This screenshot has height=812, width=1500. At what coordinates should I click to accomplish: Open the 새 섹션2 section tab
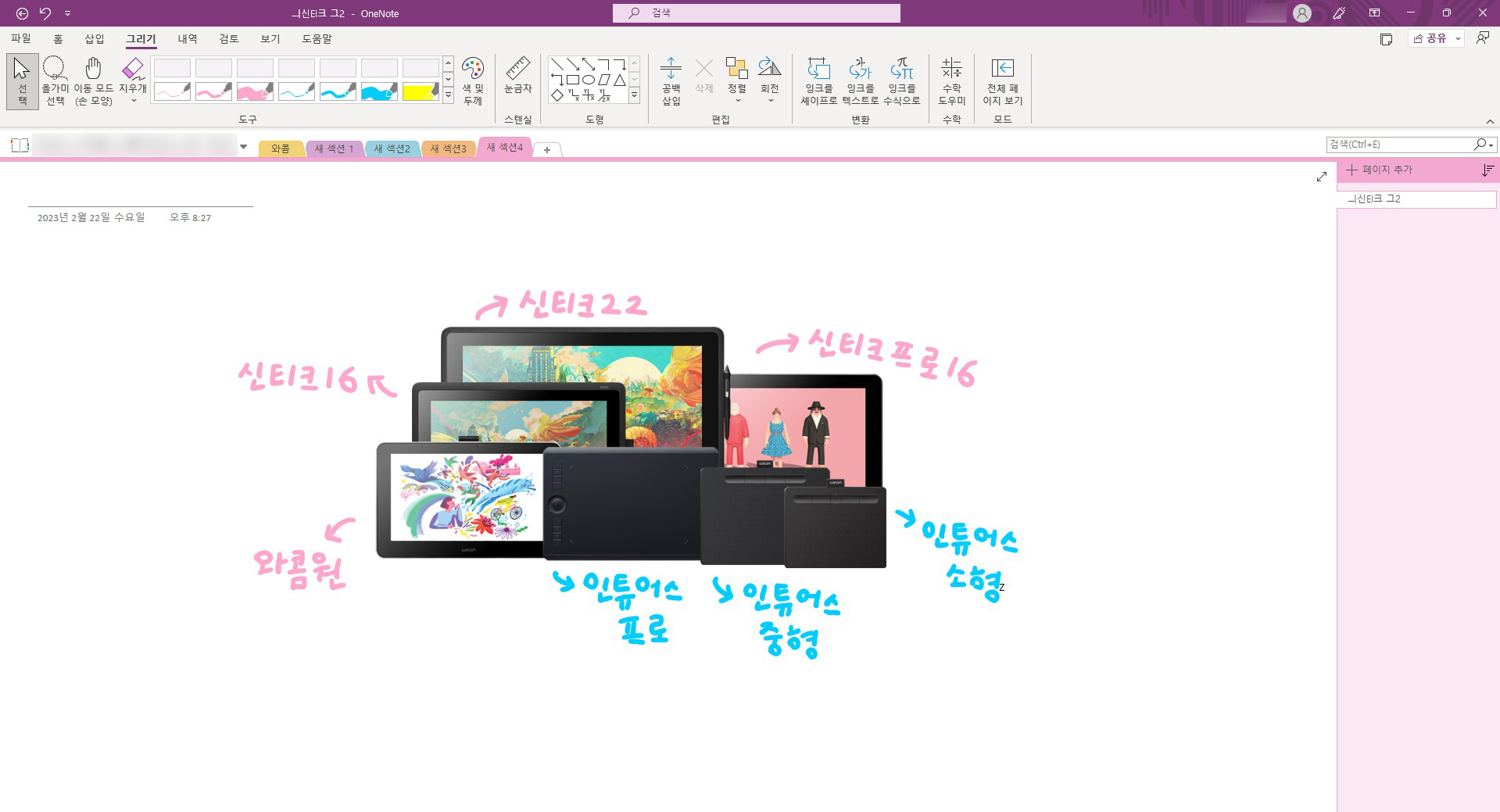point(392,148)
